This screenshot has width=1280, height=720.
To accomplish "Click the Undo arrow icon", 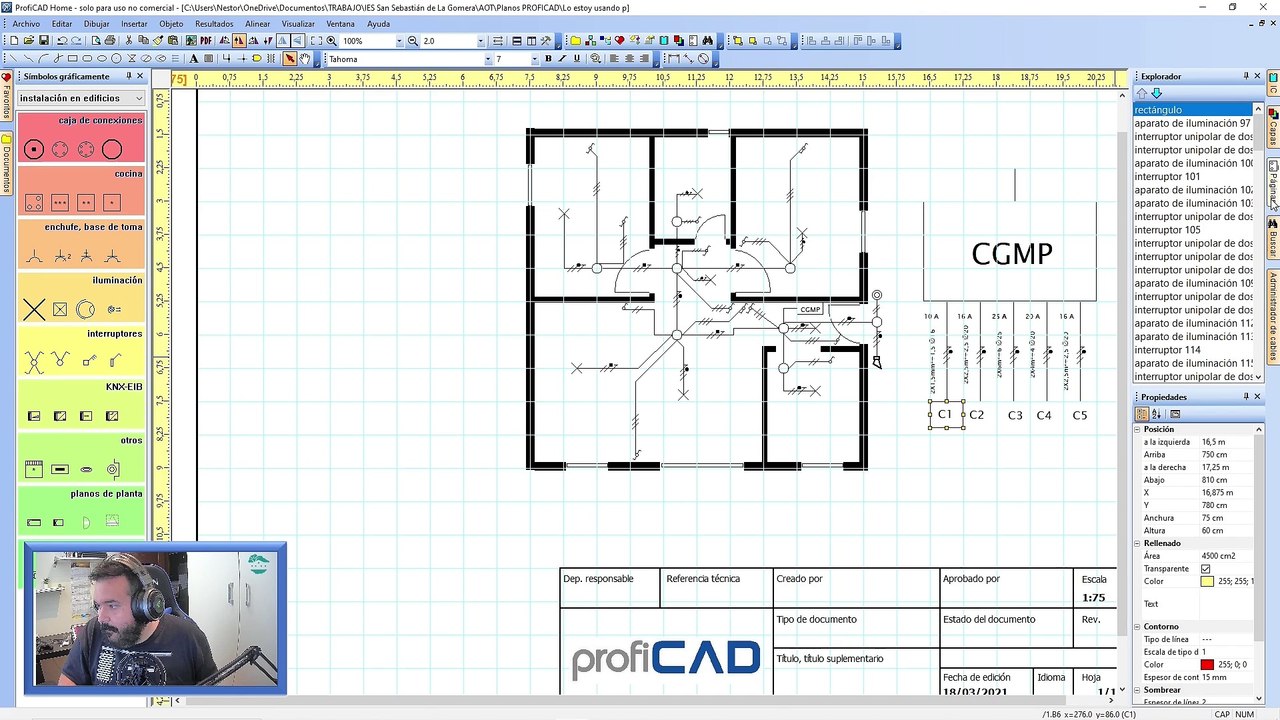I will pos(62,41).
